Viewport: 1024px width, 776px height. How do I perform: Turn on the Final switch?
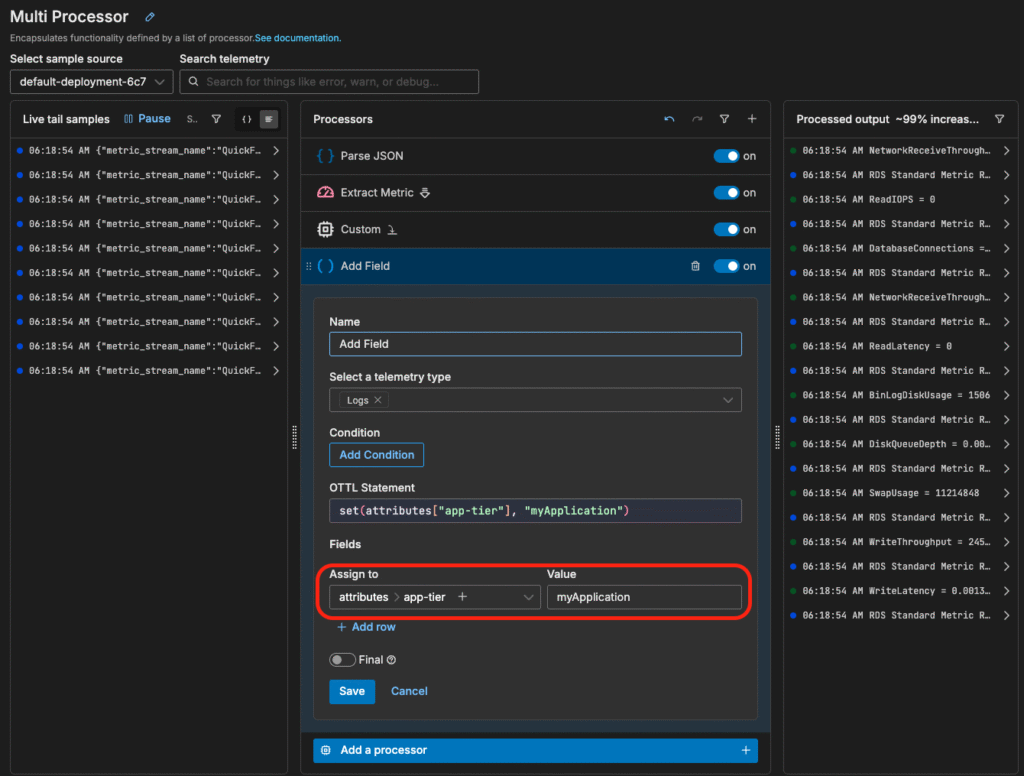342,660
